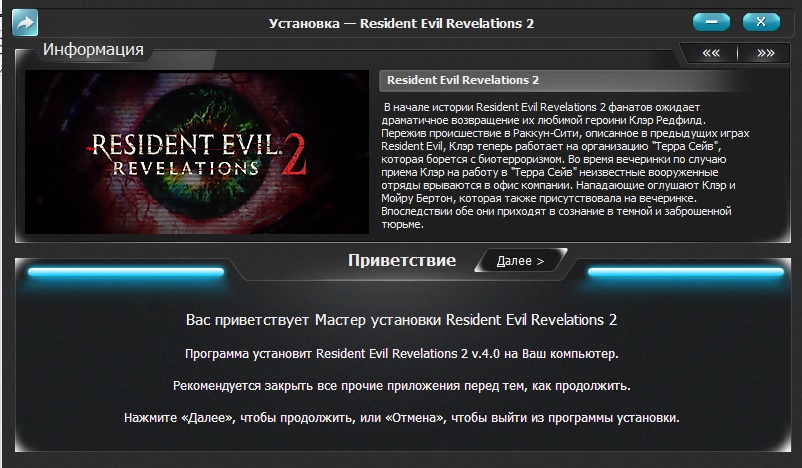
Task: Click the divider between the slide navigation arrows
Action: point(738,53)
